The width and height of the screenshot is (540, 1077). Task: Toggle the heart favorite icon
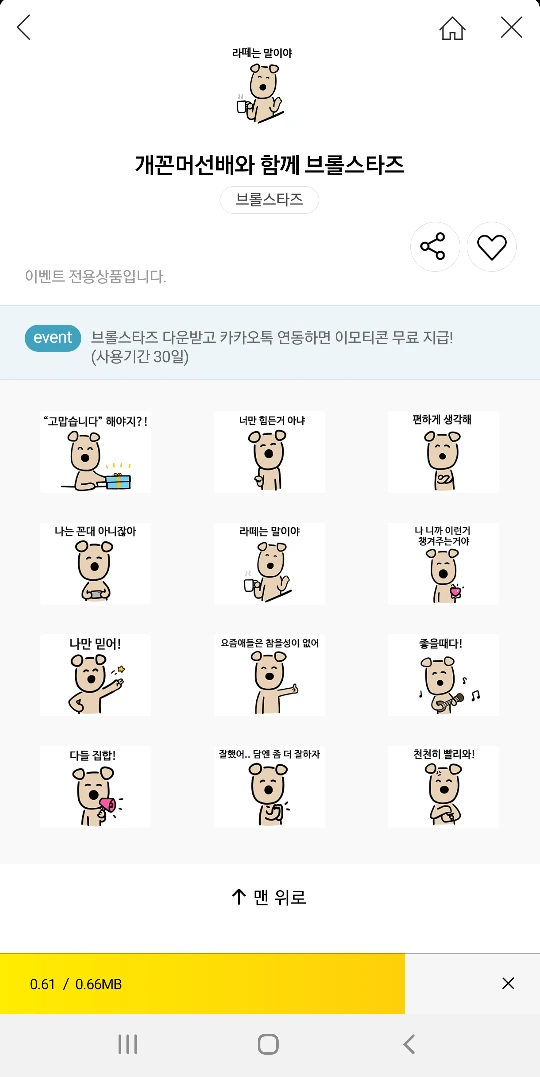(x=492, y=247)
